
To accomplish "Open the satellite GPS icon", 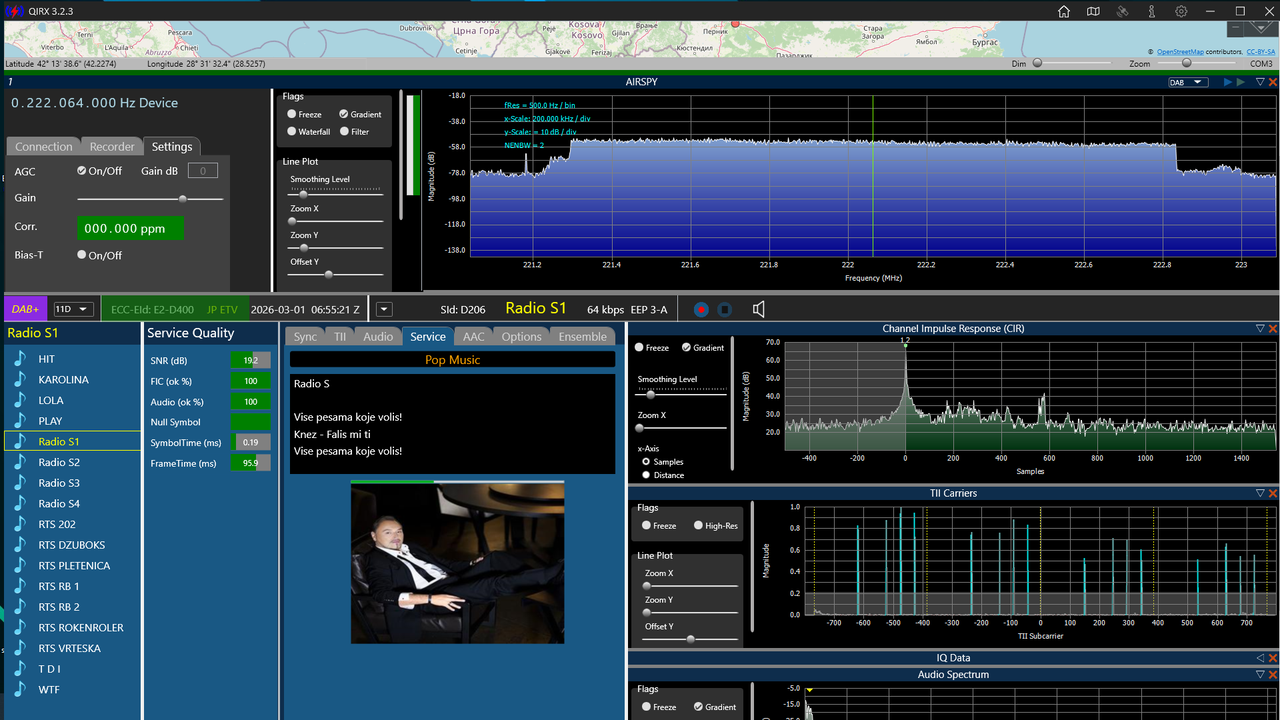I will coord(1122,11).
